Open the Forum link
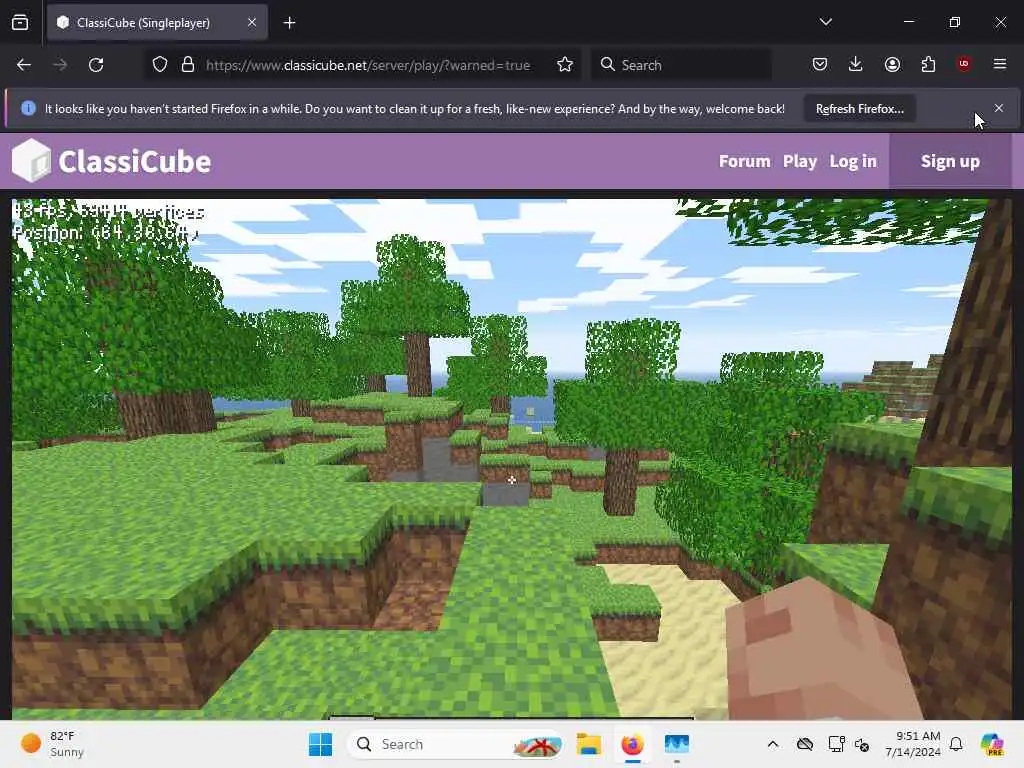This screenshot has height=768, width=1024. [x=744, y=161]
